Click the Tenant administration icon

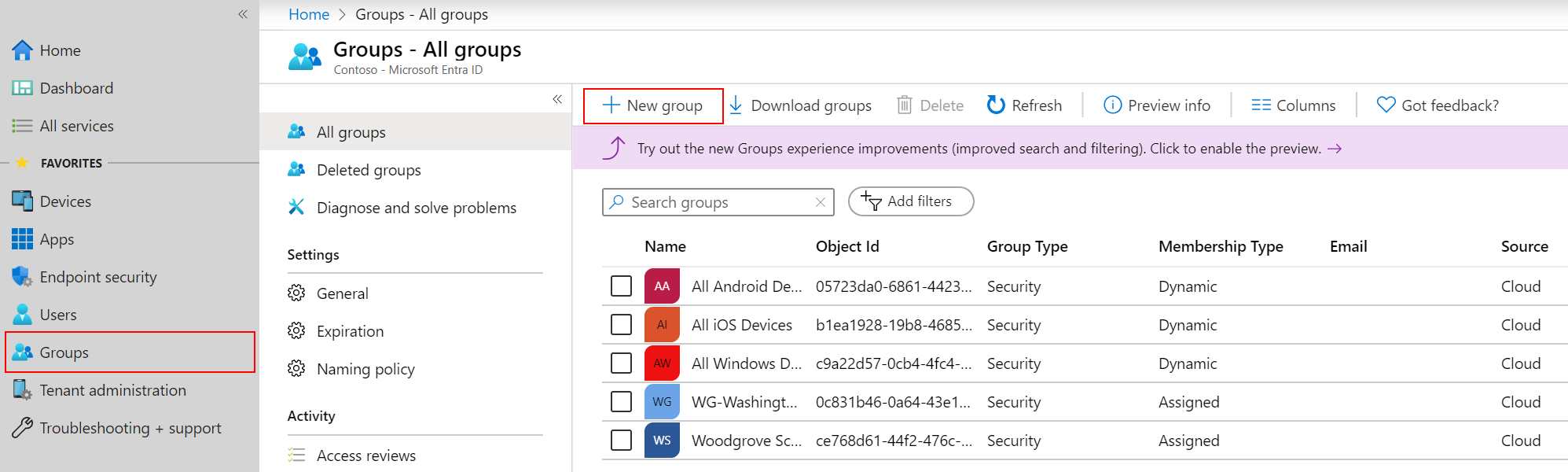pos(22,390)
